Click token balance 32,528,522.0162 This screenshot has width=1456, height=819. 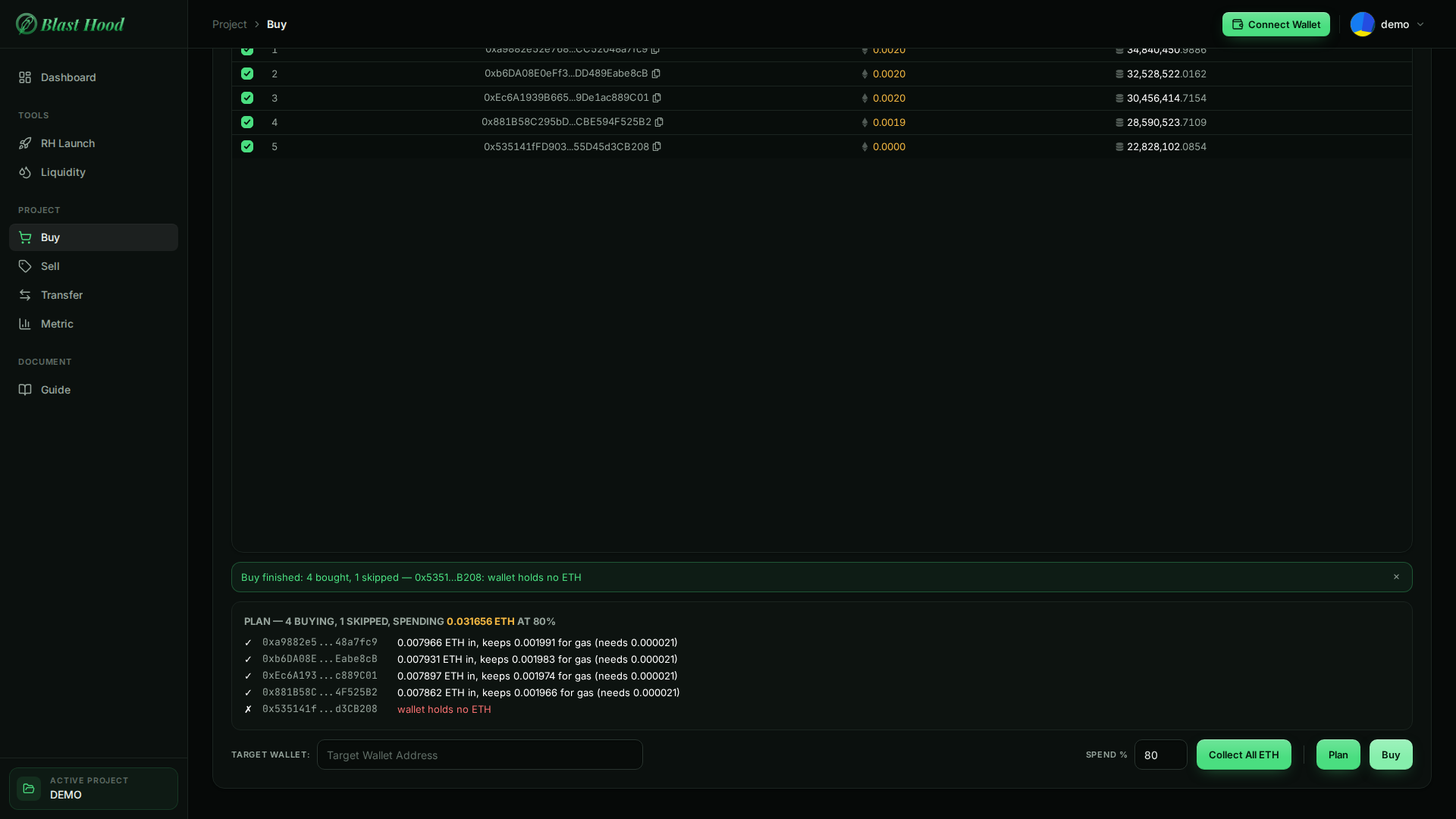pyautogui.click(x=1166, y=74)
